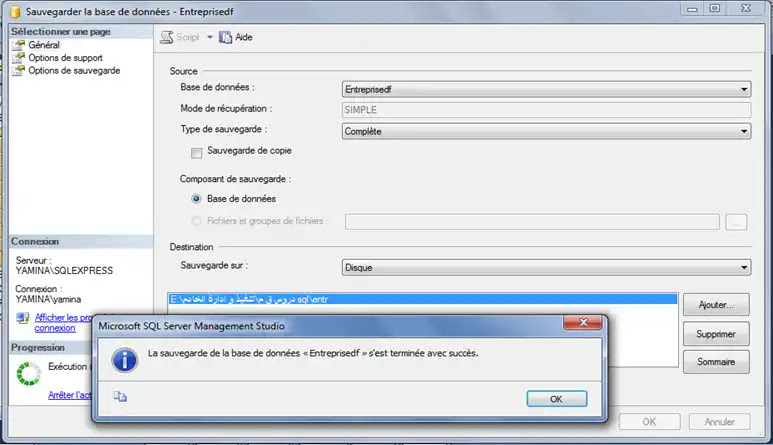Open the Type de sauvegarde dropdown
This screenshot has height=445, width=773.
[x=546, y=131]
